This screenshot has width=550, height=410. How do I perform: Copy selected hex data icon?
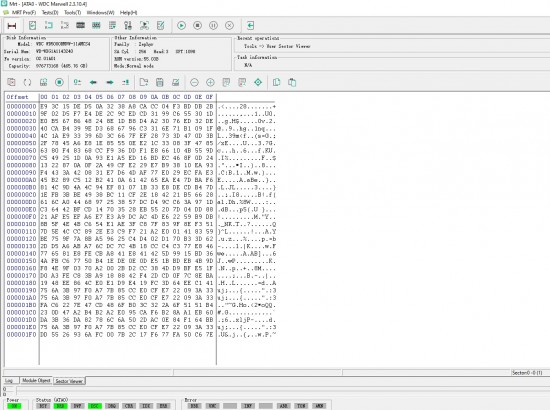pos(276,82)
